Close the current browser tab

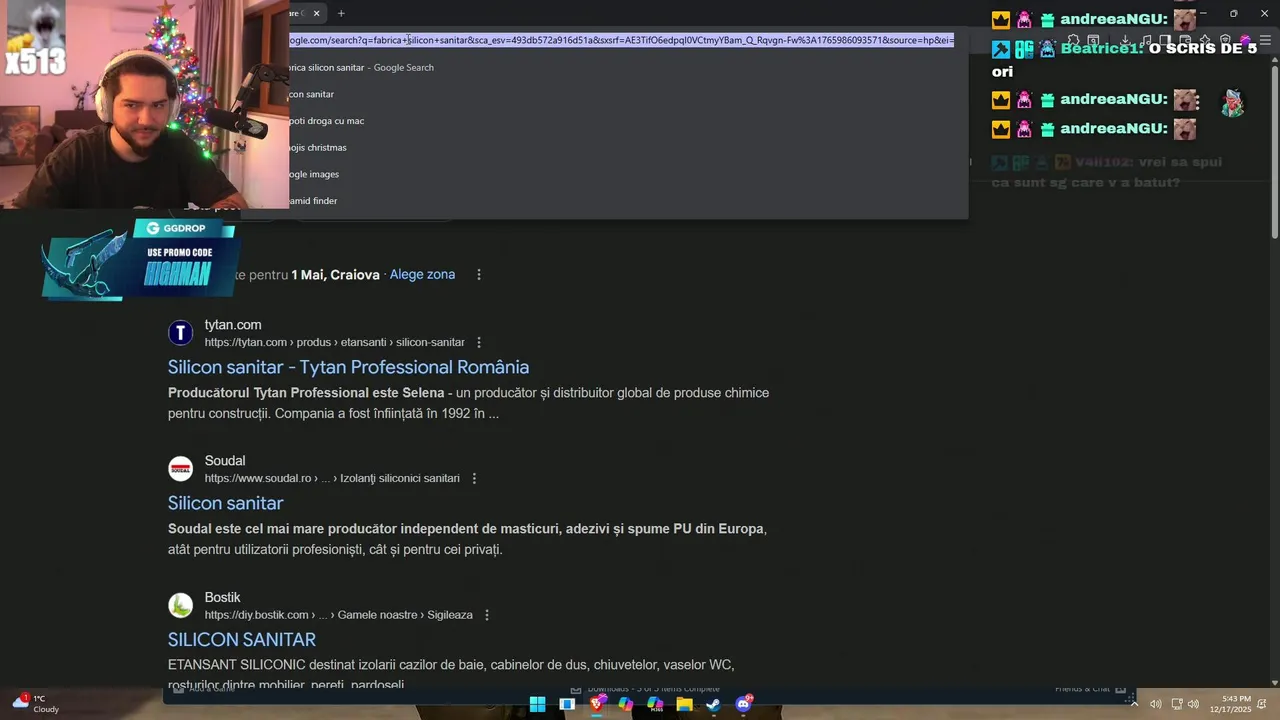pos(316,13)
